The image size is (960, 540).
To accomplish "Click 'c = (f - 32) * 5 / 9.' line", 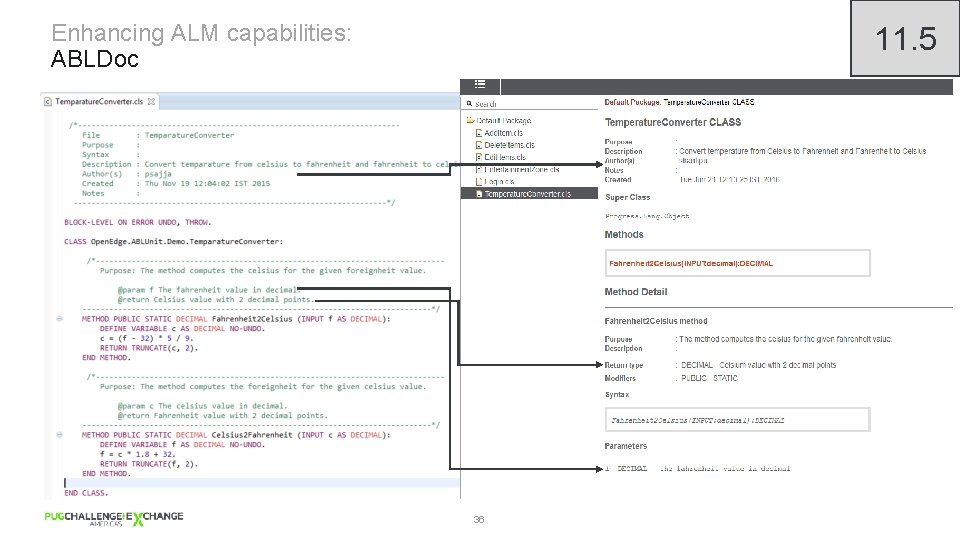I will (146, 338).
